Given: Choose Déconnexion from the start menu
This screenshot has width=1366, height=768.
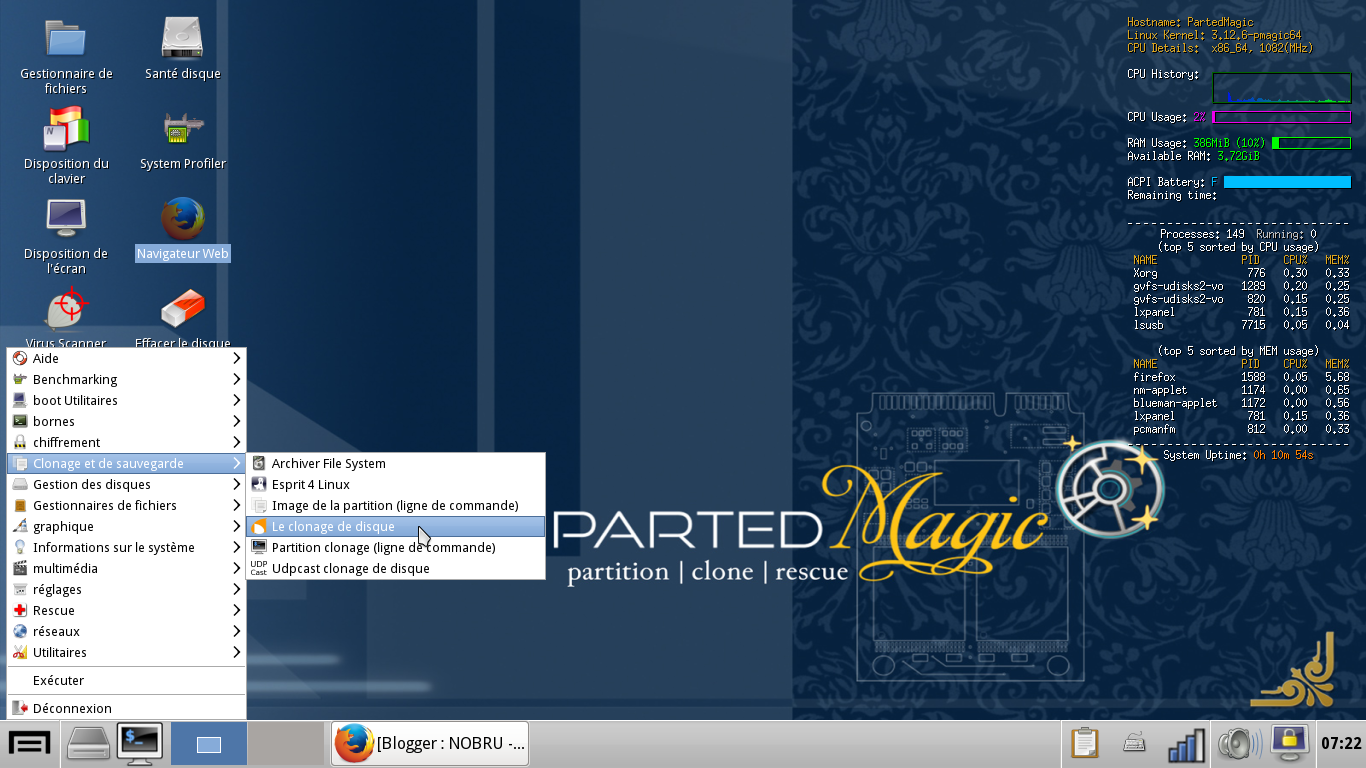Looking at the screenshot, I should 126,708.
